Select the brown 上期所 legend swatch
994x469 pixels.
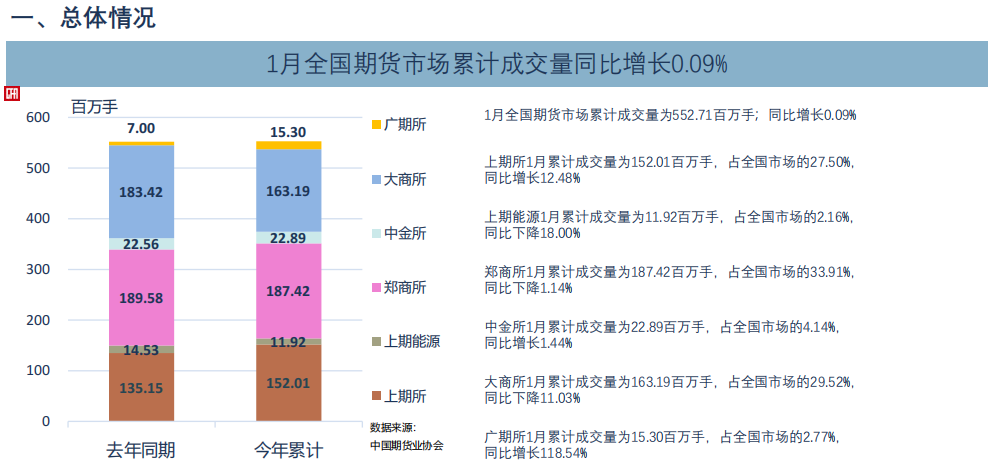(376, 397)
